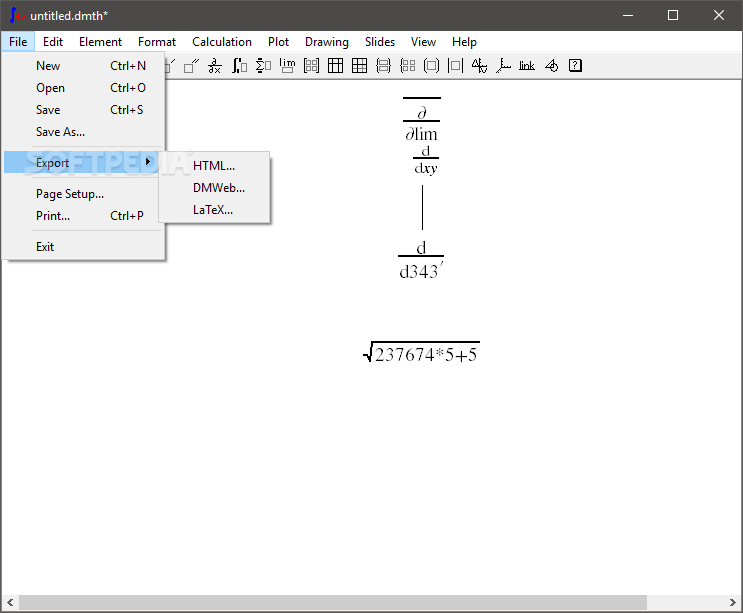Open the Help menu
The width and height of the screenshot is (743, 613).
(x=464, y=42)
